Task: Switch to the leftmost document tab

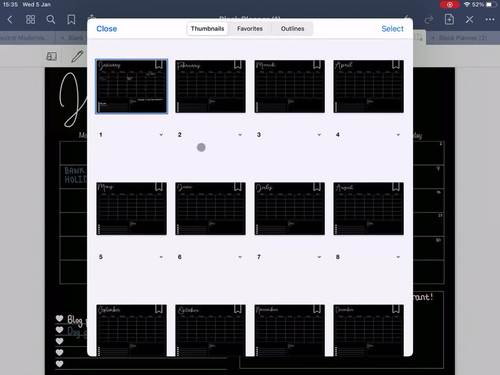Action: (x=27, y=38)
